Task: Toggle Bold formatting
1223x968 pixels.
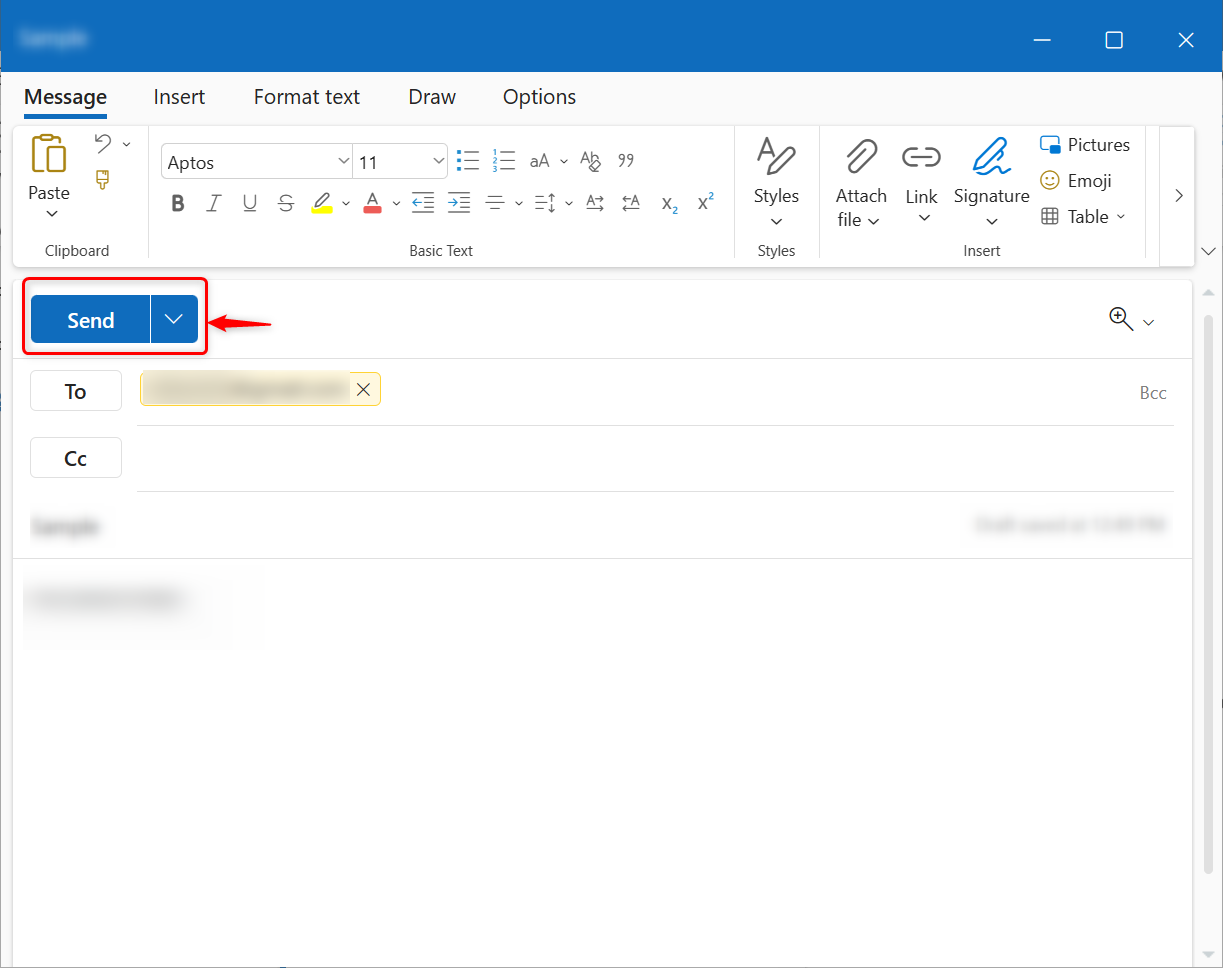Action: (x=178, y=203)
